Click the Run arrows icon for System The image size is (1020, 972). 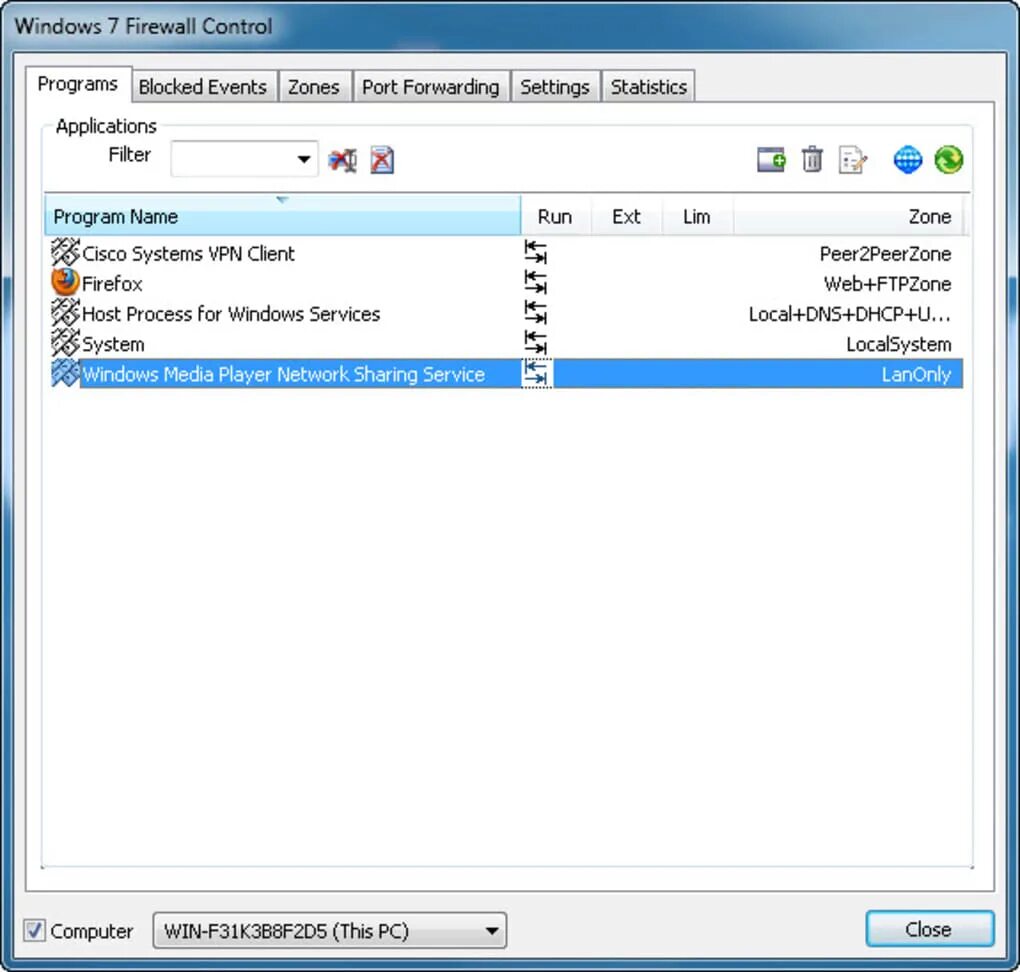536,343
